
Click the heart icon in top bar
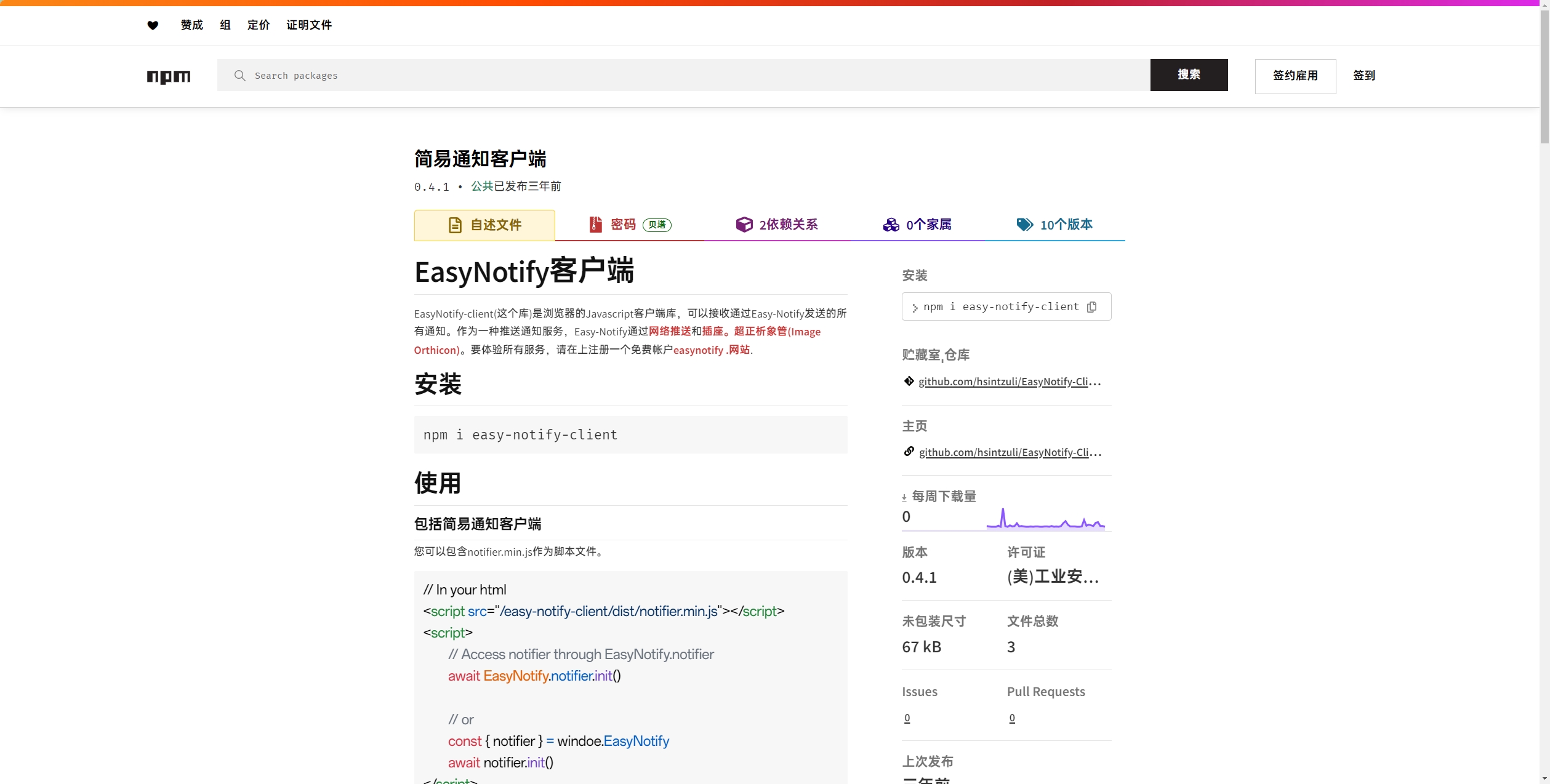pos(153,25)
